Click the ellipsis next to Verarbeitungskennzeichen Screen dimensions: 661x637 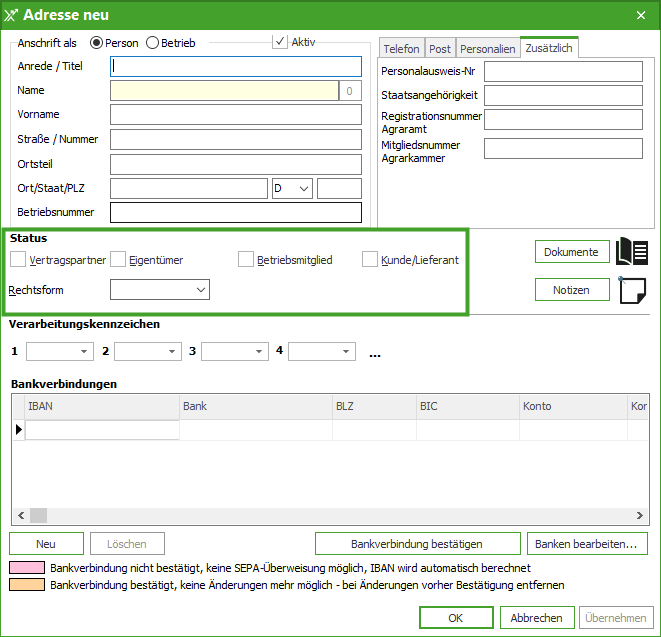click(x=375, y=352)
